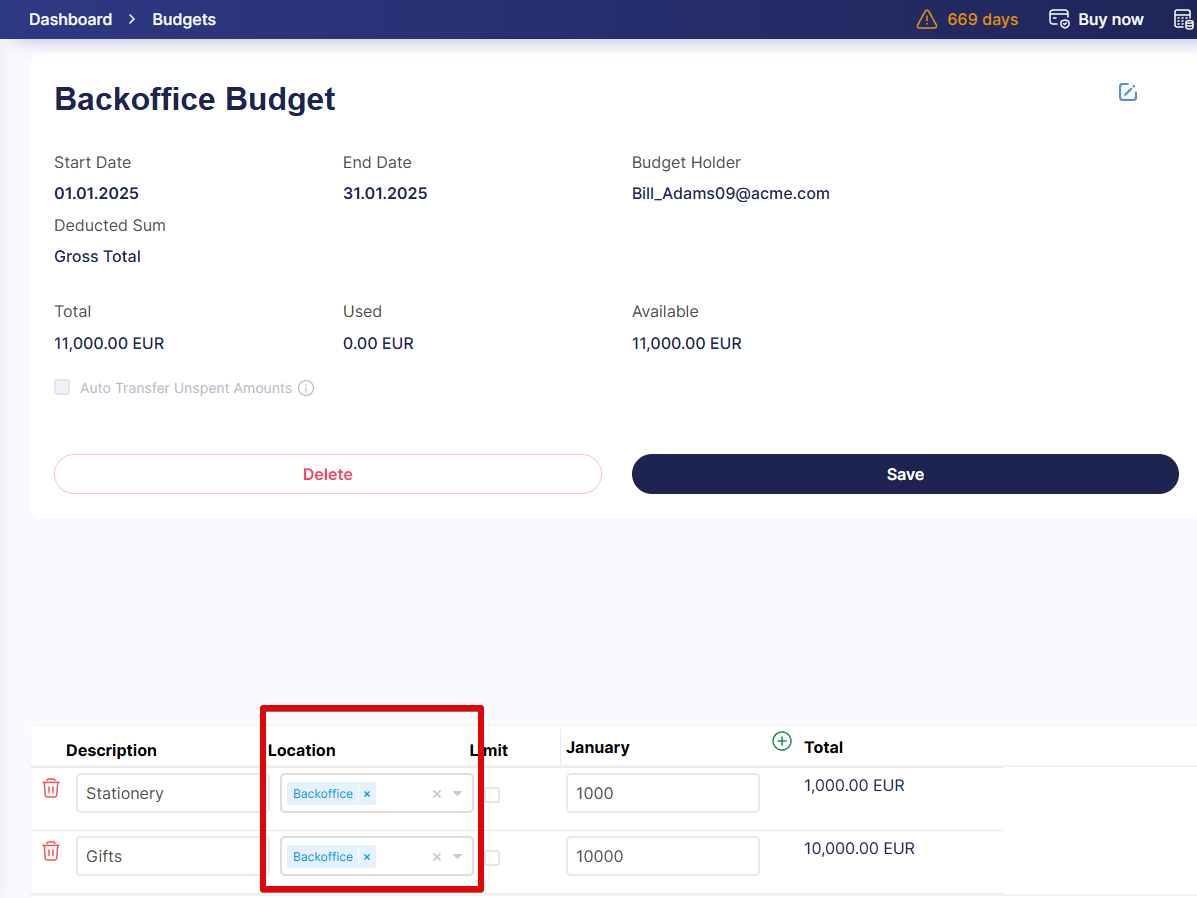Expand Location dropdown for Gifts row
This screenshot has width=1197, height=898.
click(x=457, y=857)
